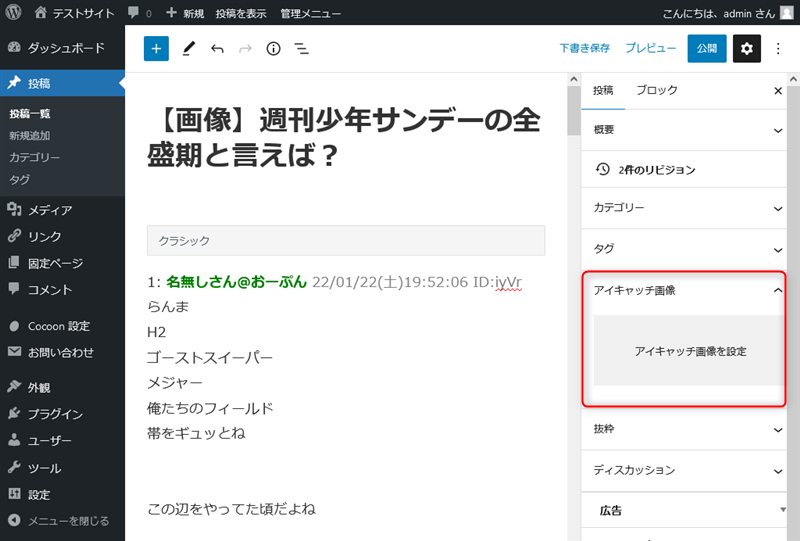Switch to the 投稿 settings tab

[603, 90]
